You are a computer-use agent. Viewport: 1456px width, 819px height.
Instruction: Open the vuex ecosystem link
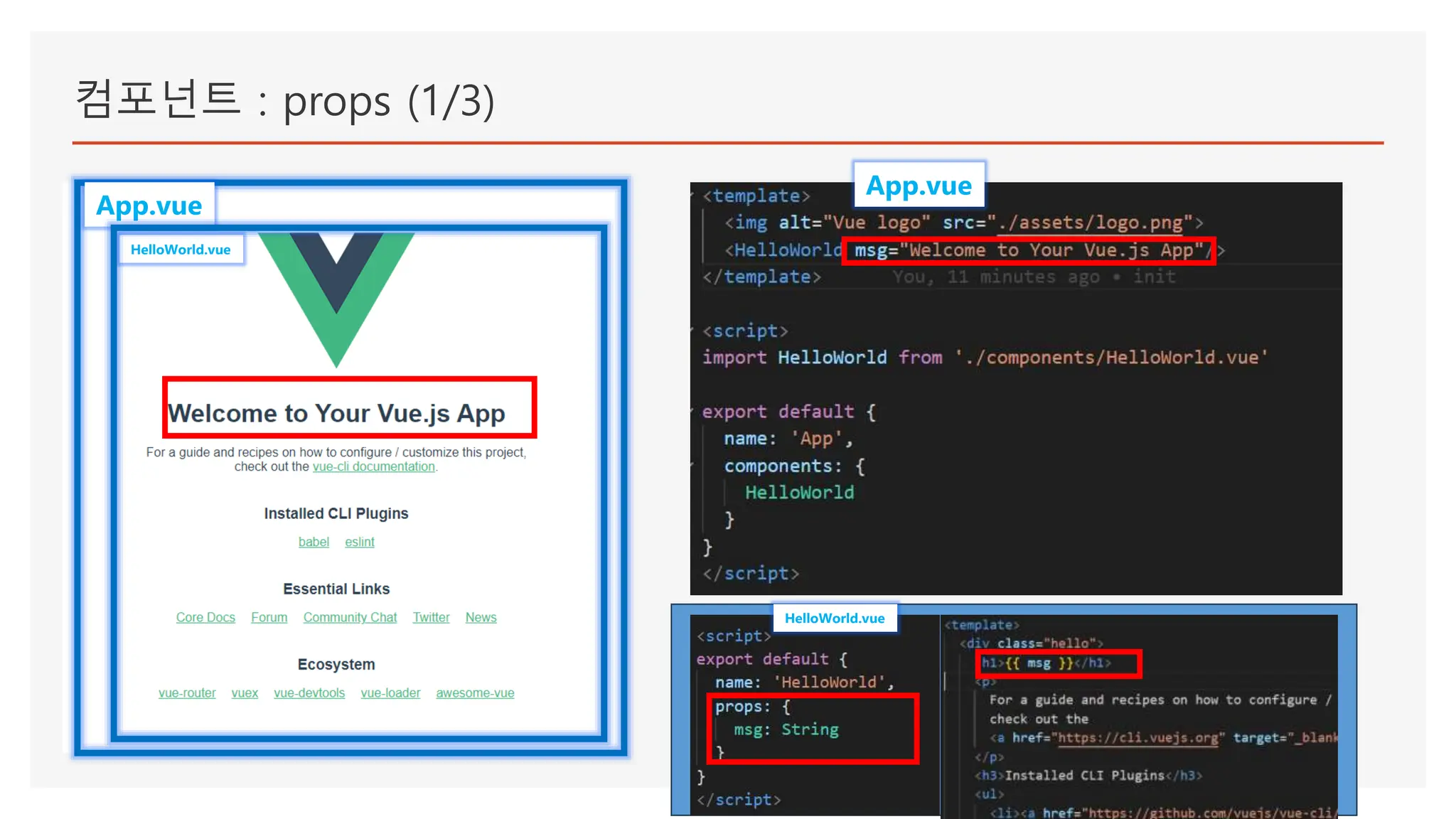pyautogui.click(x=245, y=693)
